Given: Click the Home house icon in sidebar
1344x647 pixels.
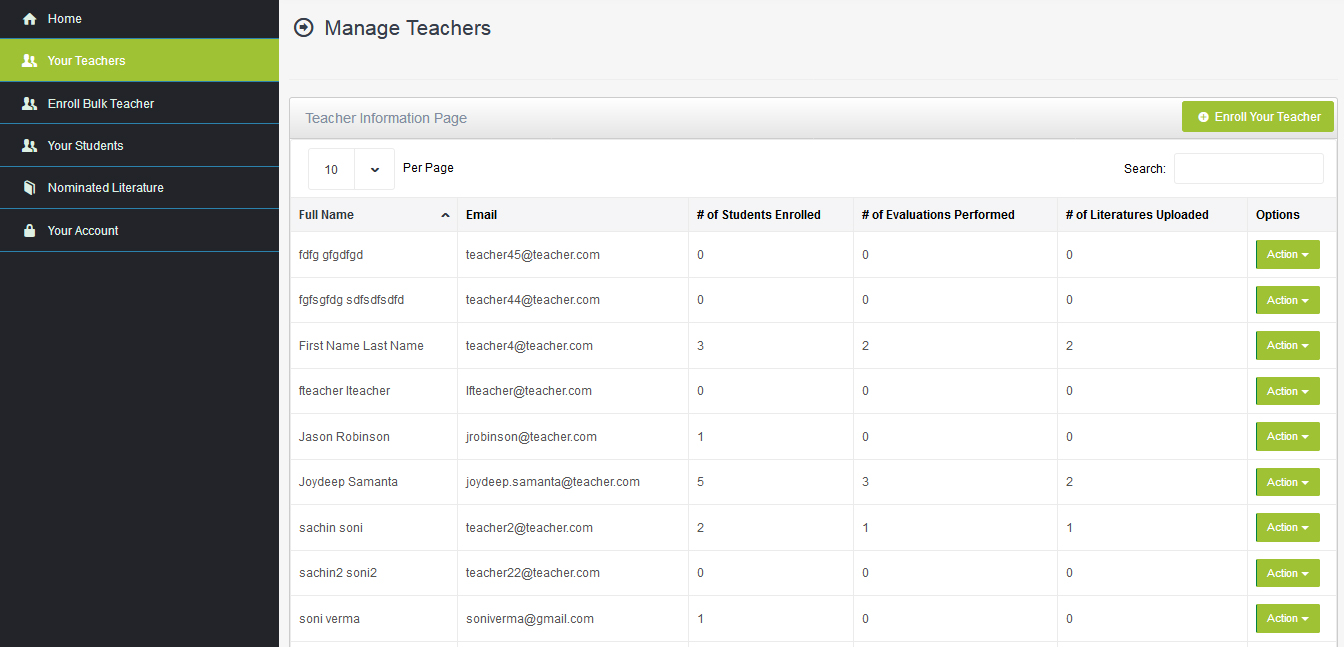Looking at the screenshot, I should pyautogui.click(x=29, y=19).
